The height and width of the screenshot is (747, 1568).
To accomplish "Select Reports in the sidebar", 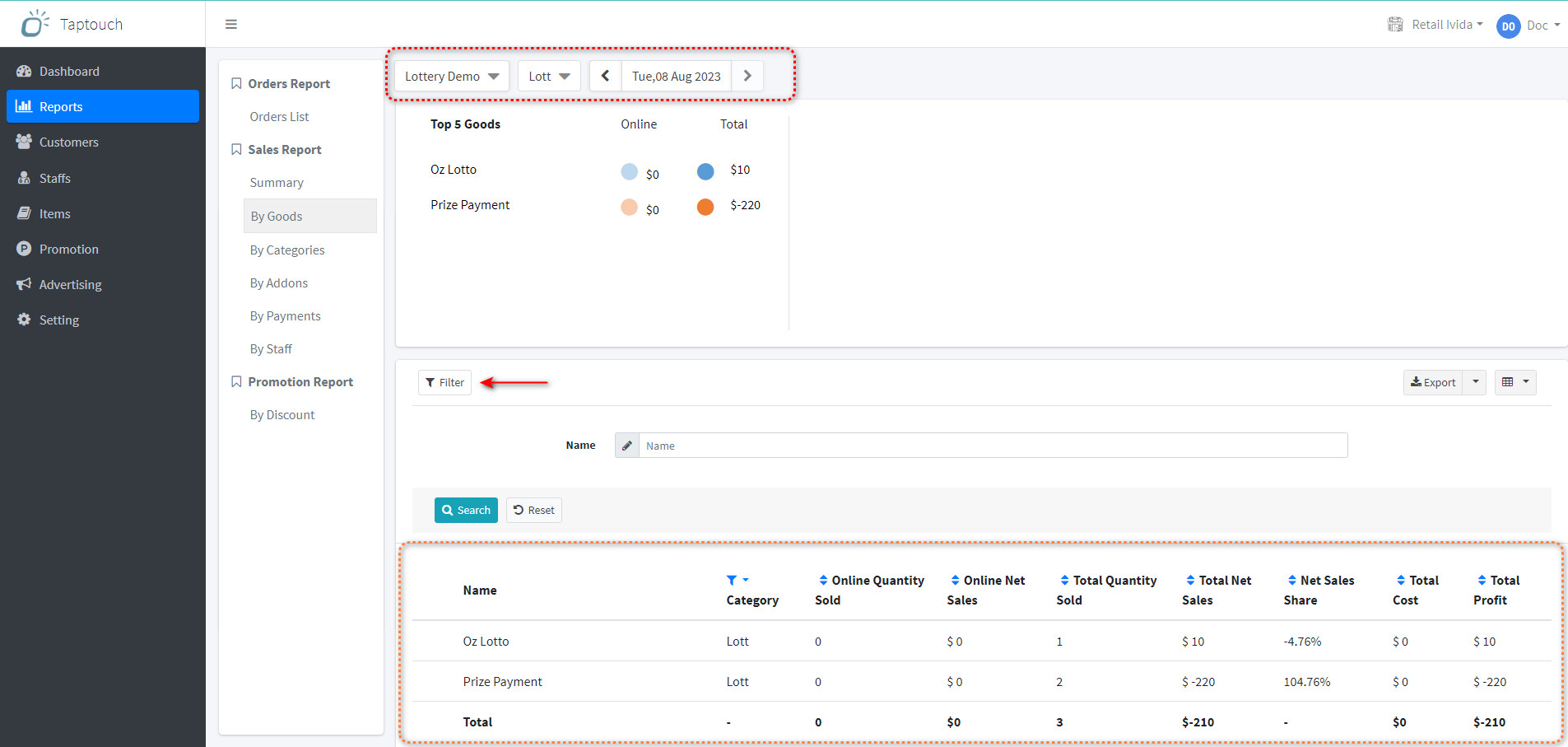I will [103, 106].
